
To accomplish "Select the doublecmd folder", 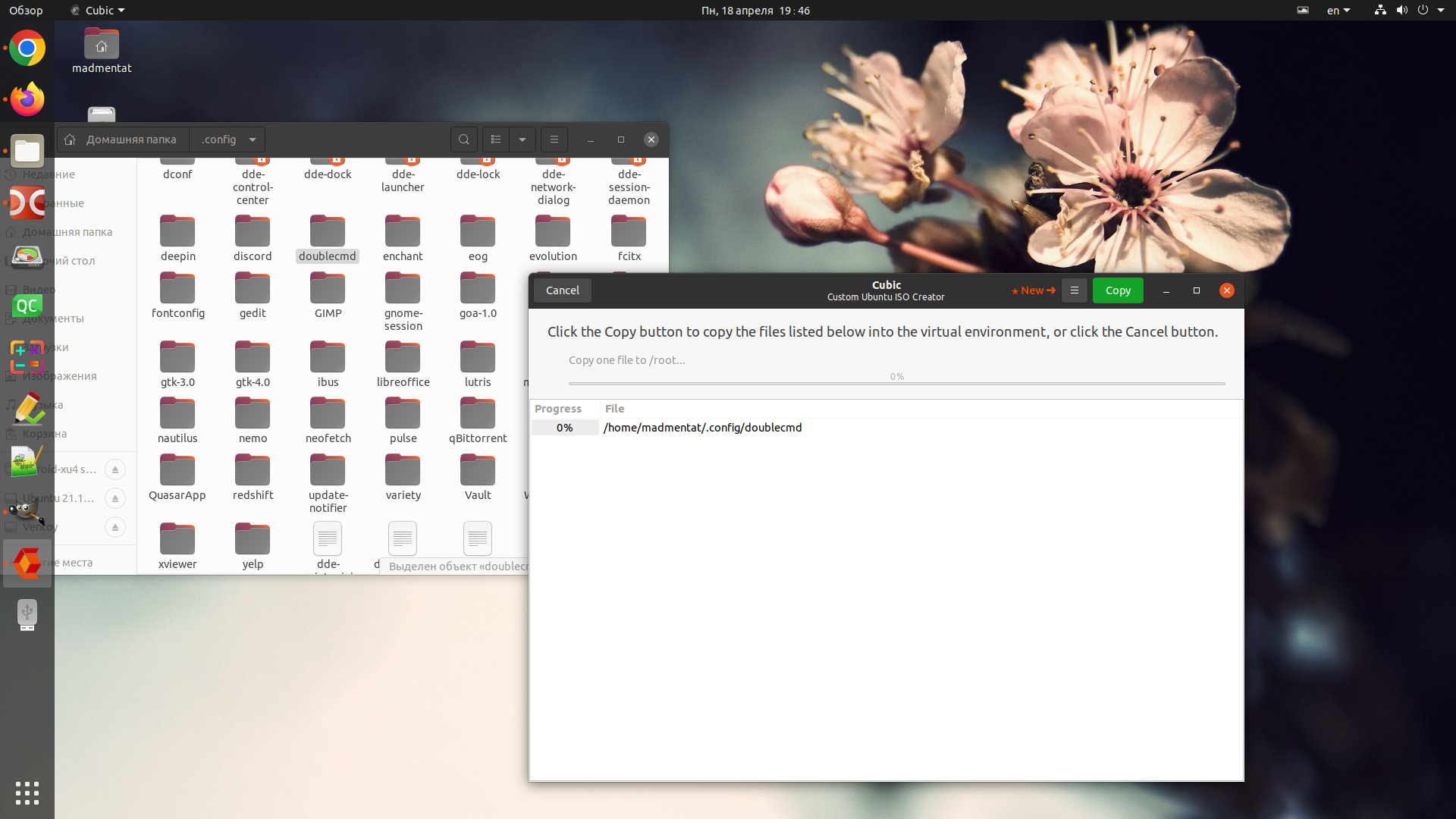I will point(328,239).
